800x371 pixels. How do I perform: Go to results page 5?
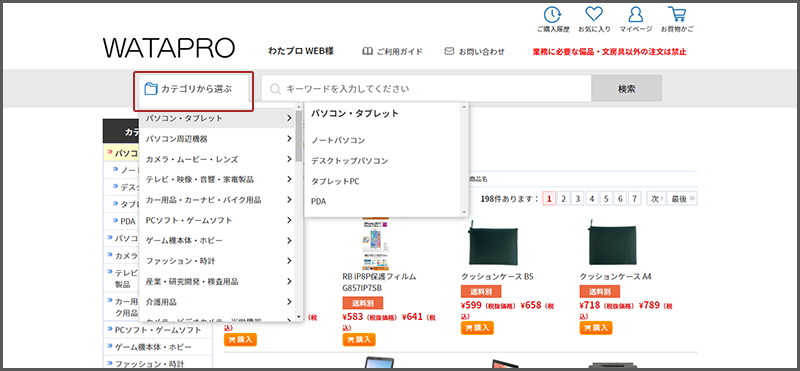(x=606, y=199)
